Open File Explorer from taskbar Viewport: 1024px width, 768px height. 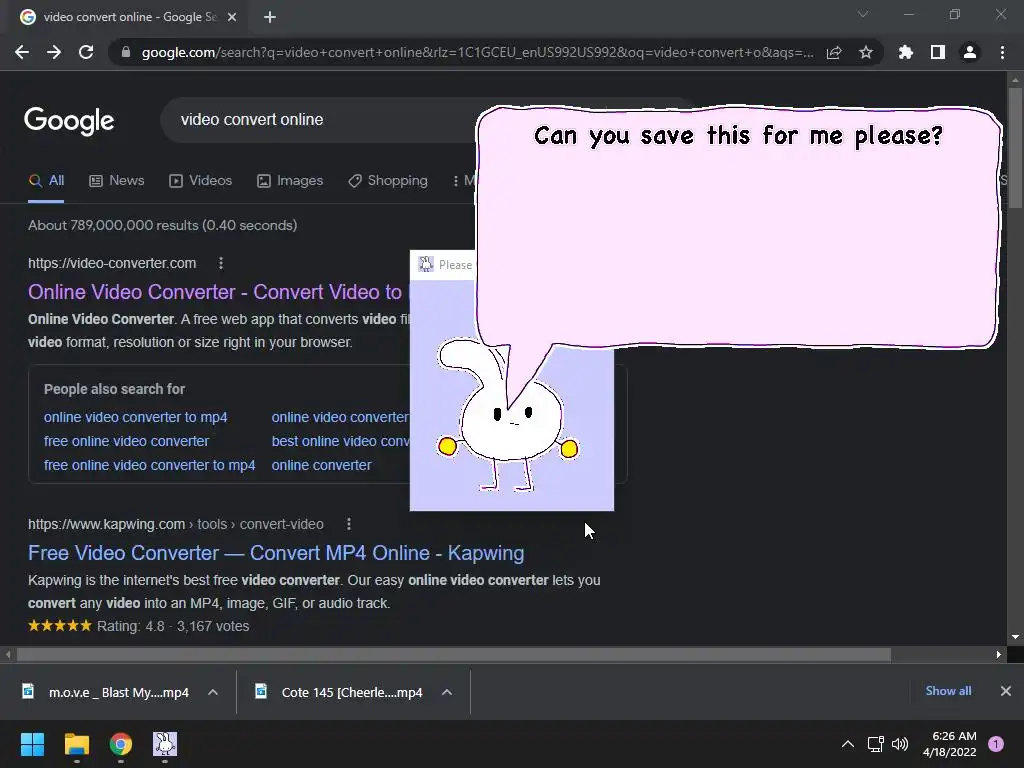[76, 744]
